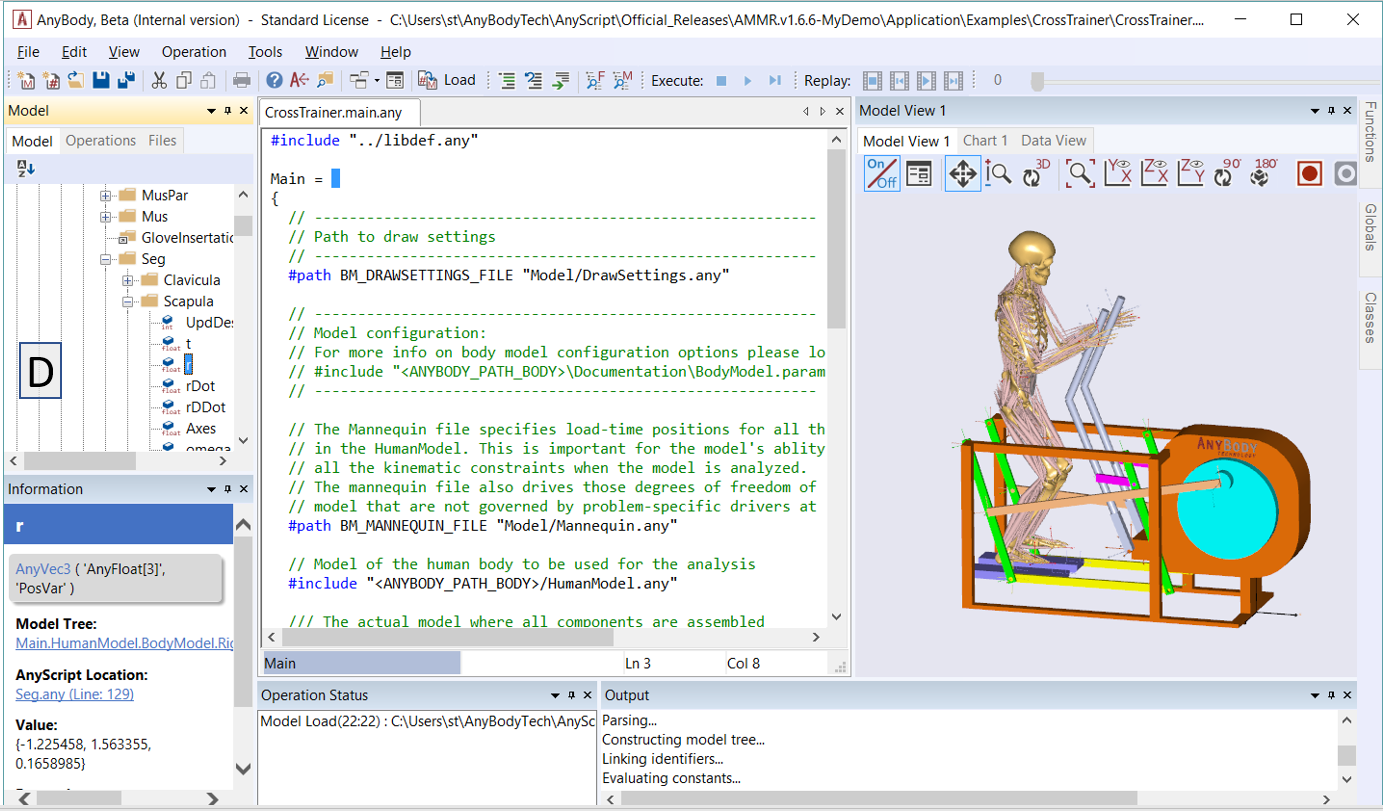Viewport: 1383px width, 811px height.
Task: Select the Pan four-arrow tool in Model View
Action: click(x=962, y=174)
